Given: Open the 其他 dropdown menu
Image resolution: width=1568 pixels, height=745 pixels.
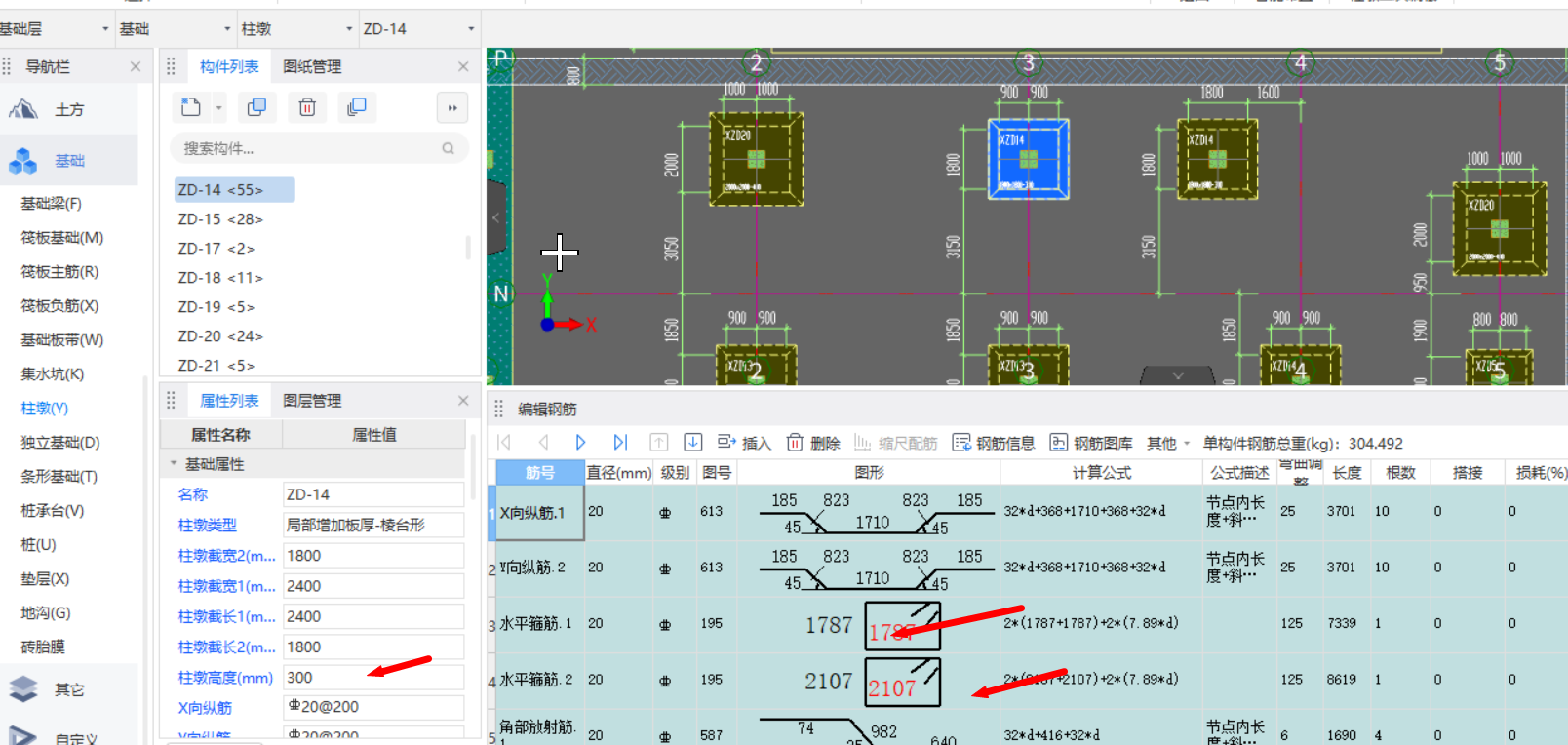Looking at the screenshot, I should tap(1168, 443).
